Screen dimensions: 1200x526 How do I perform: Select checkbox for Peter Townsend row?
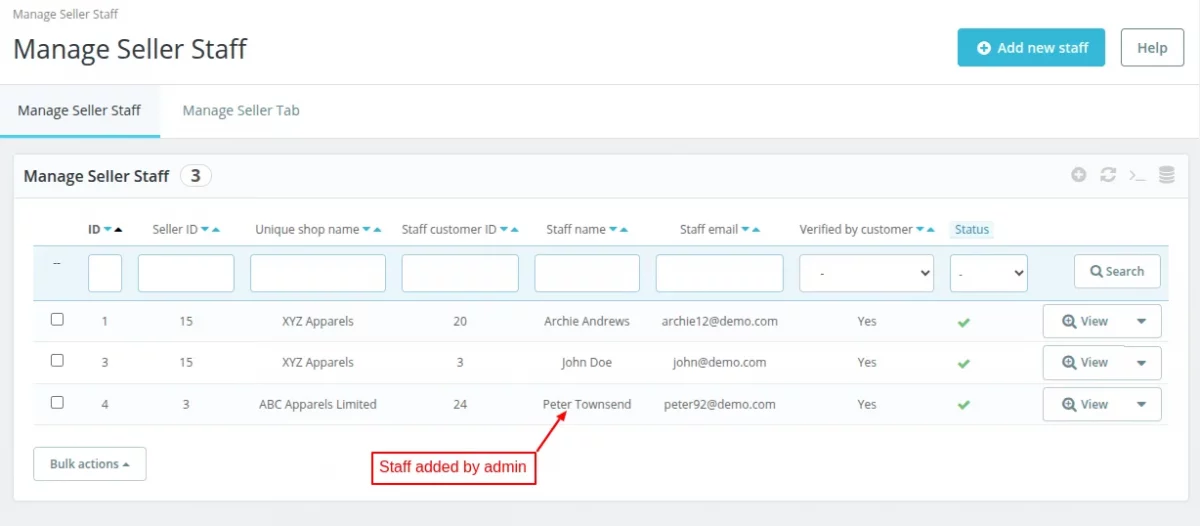pos(57,402)
